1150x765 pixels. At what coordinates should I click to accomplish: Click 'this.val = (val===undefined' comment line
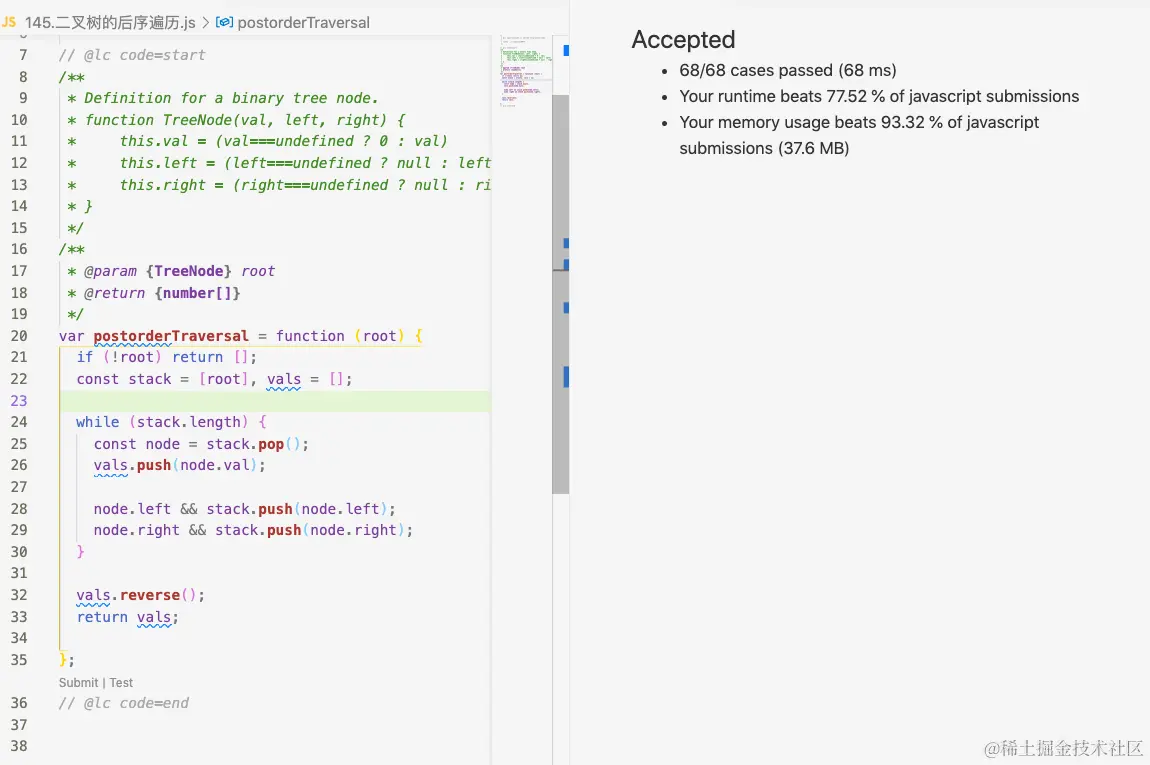[257, 141]
